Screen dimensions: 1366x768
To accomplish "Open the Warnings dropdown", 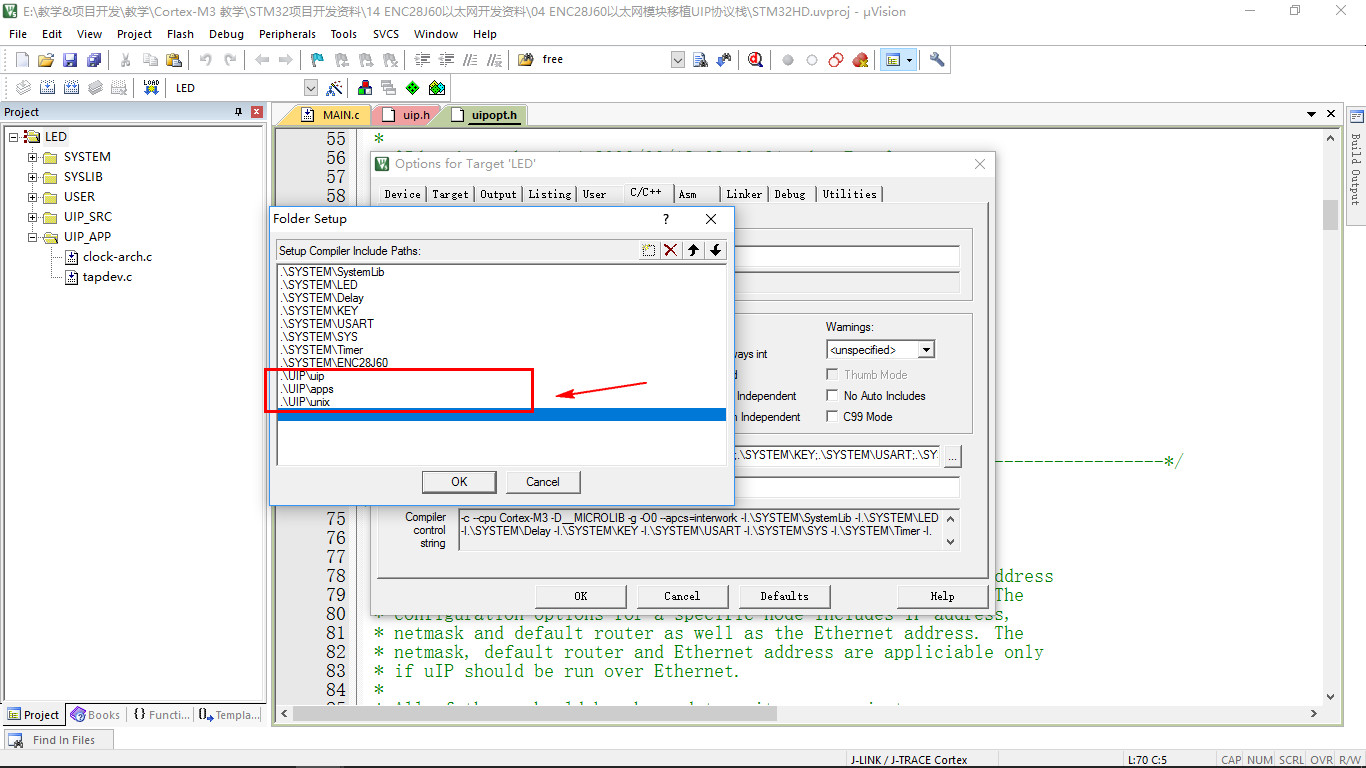I will pos(926,350).
